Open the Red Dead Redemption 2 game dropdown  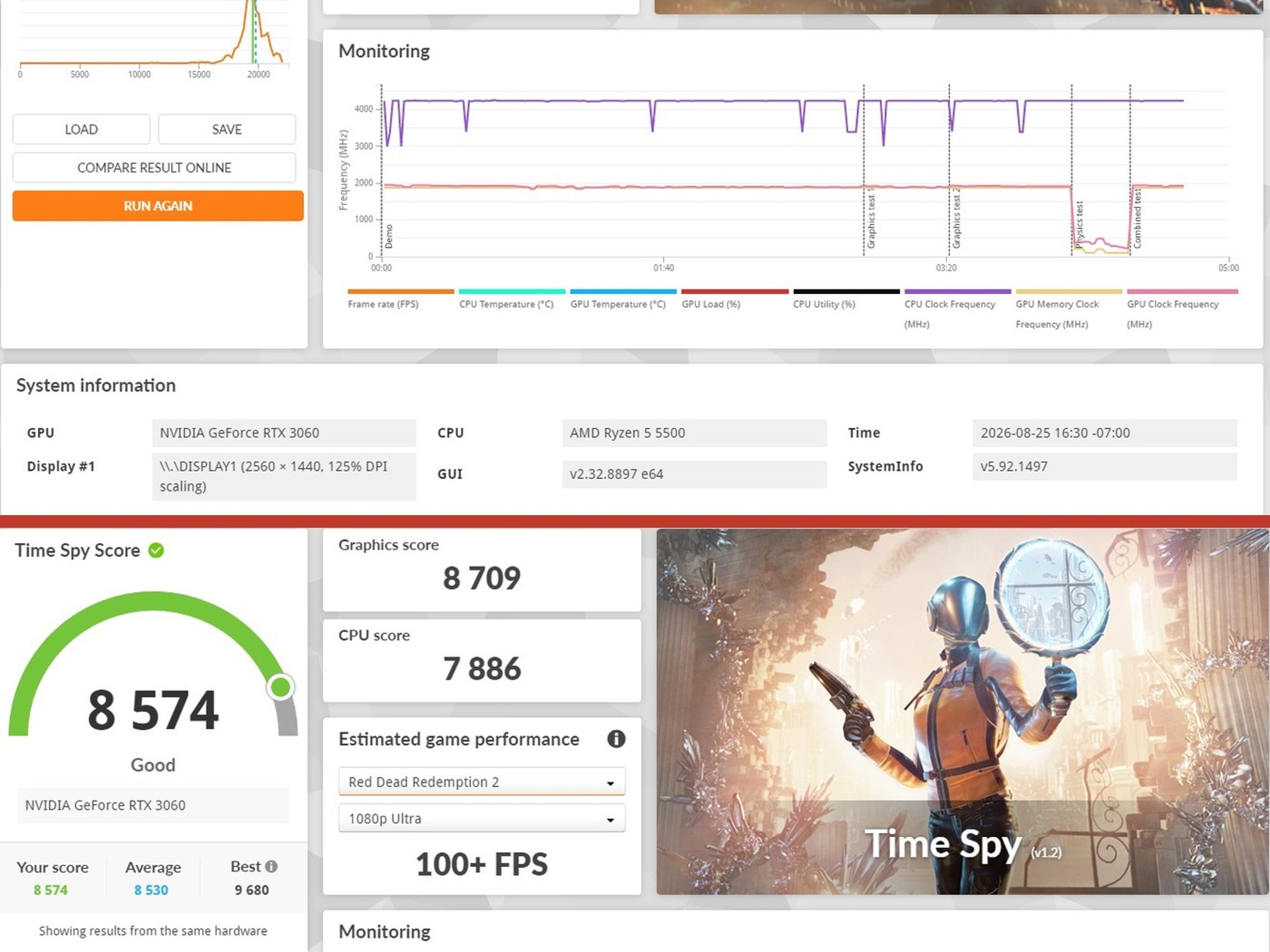pyautogui.click(x=482, y=782)
